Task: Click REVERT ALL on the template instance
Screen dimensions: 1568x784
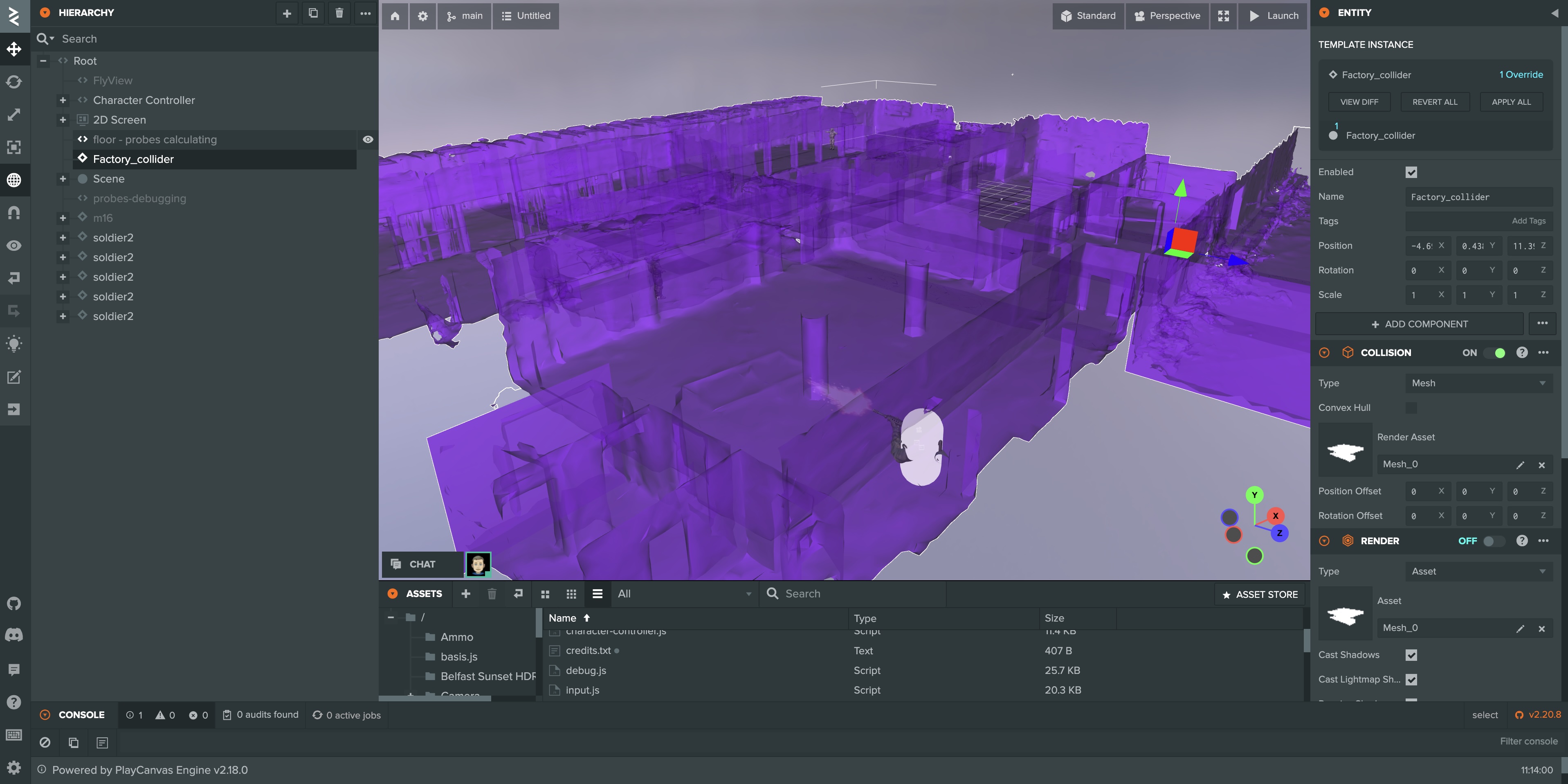Action: (1435, 102)
